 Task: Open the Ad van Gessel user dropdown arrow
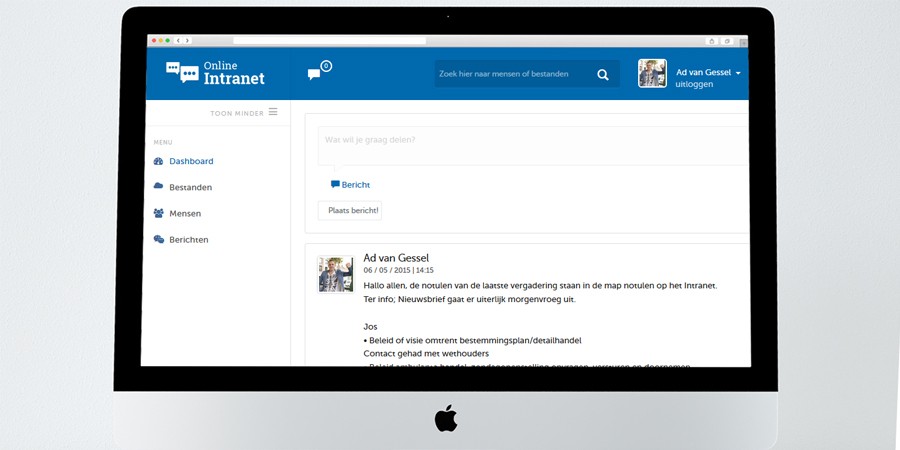738,73
